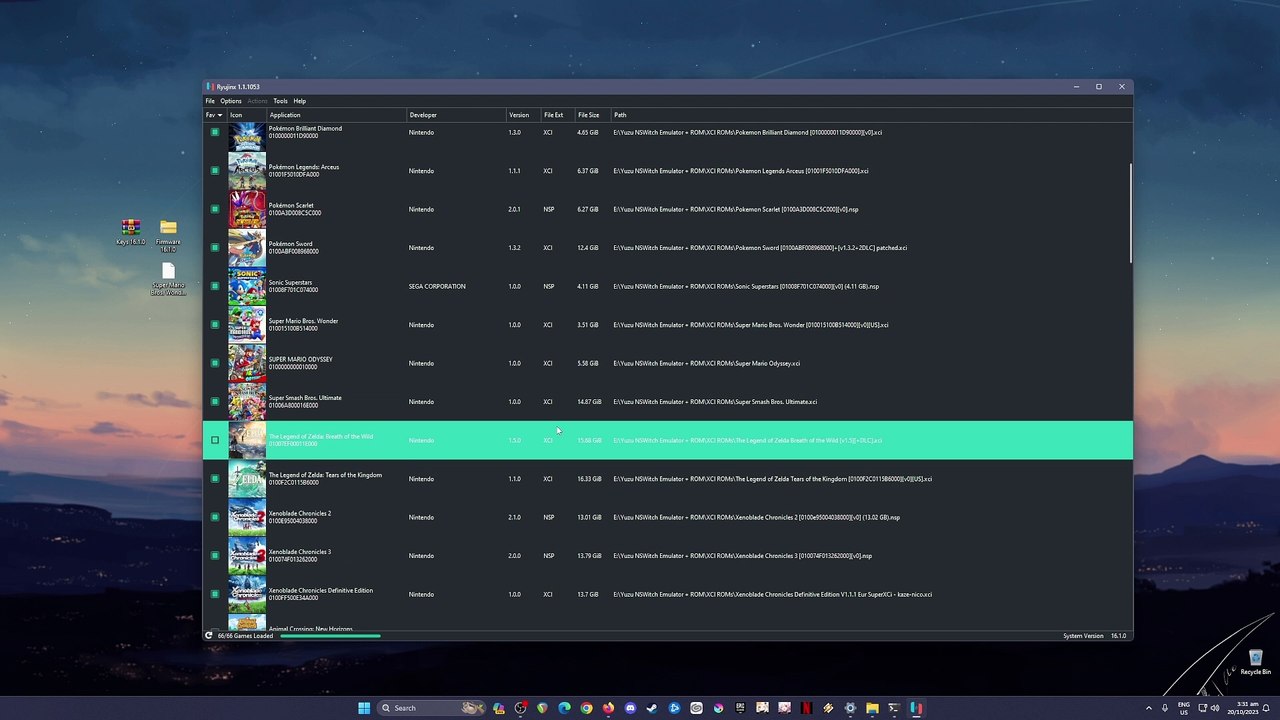The image size is (1280, 720).
Task: Select the Pokémon Scarlet cover icon
Action: 247,209
